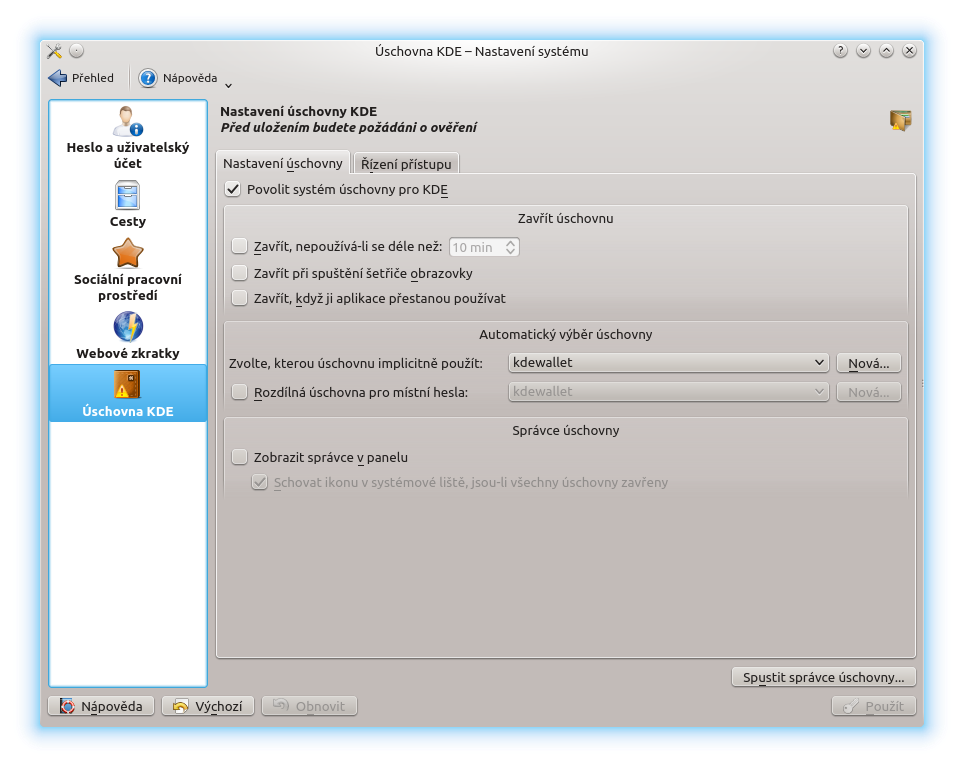This screenshot has width=964, height=767.
Task: Click Spustit správce úschovny... button
Action: click(824, 677)
